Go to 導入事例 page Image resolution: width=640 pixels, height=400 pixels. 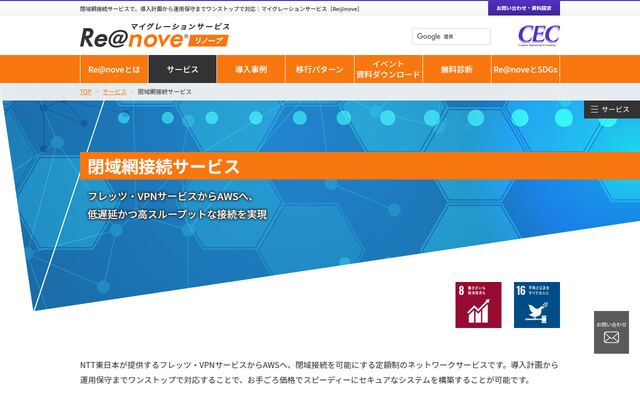click(251, 69)
